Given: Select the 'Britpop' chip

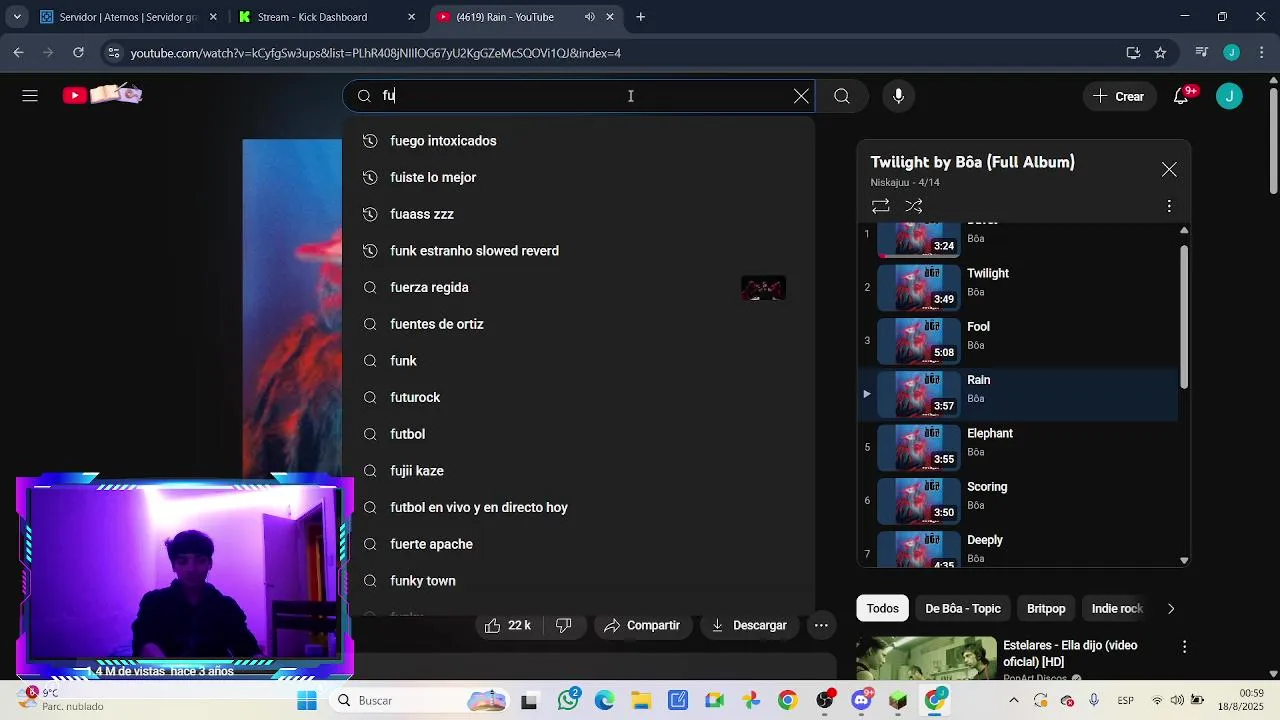Looking at the screenshot, I should [1046, 608].
